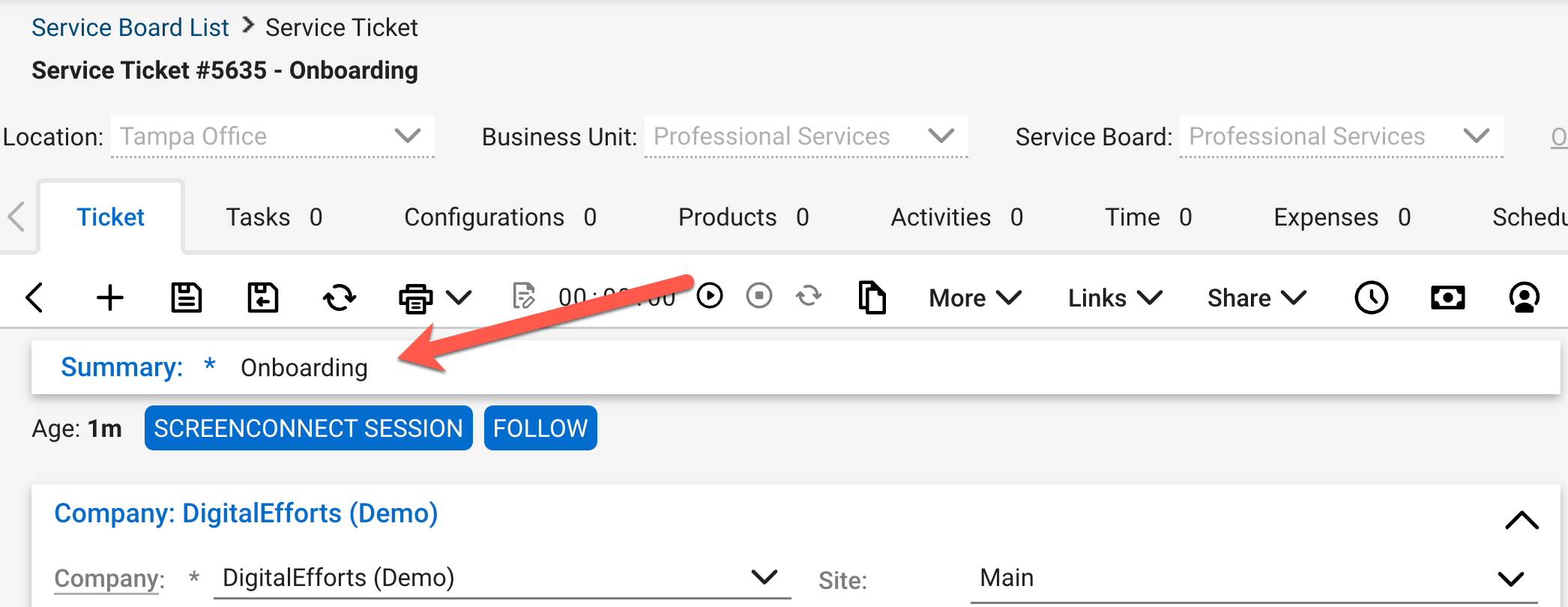
Task: Click the FOLLOW button
Action: click(540, 428)
